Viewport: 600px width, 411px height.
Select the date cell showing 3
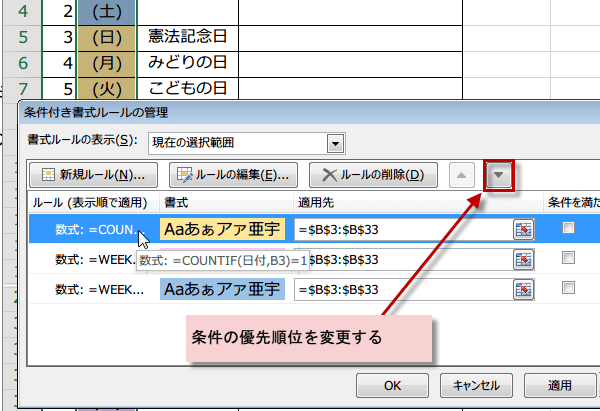point(60,38)
